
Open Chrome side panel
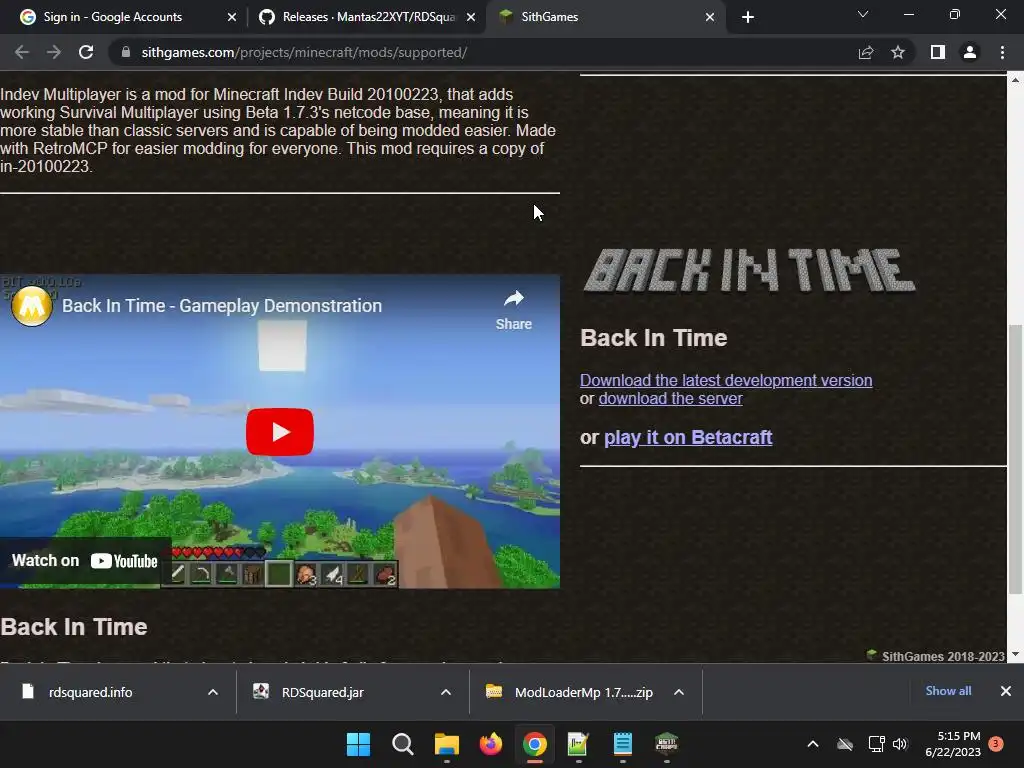click(938, 52)
